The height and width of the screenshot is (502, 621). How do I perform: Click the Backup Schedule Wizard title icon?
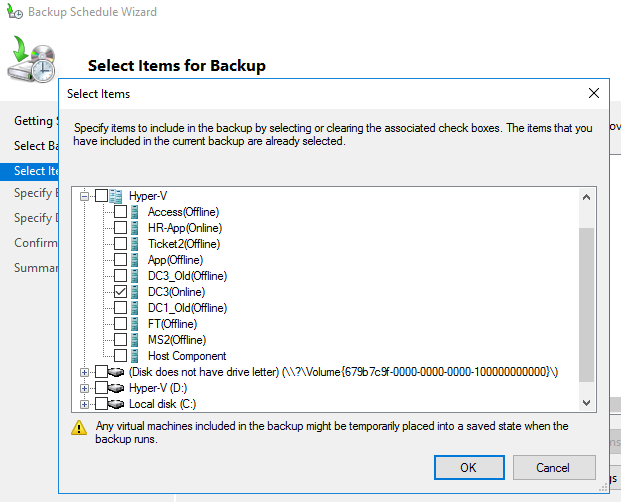click(15, 12)
